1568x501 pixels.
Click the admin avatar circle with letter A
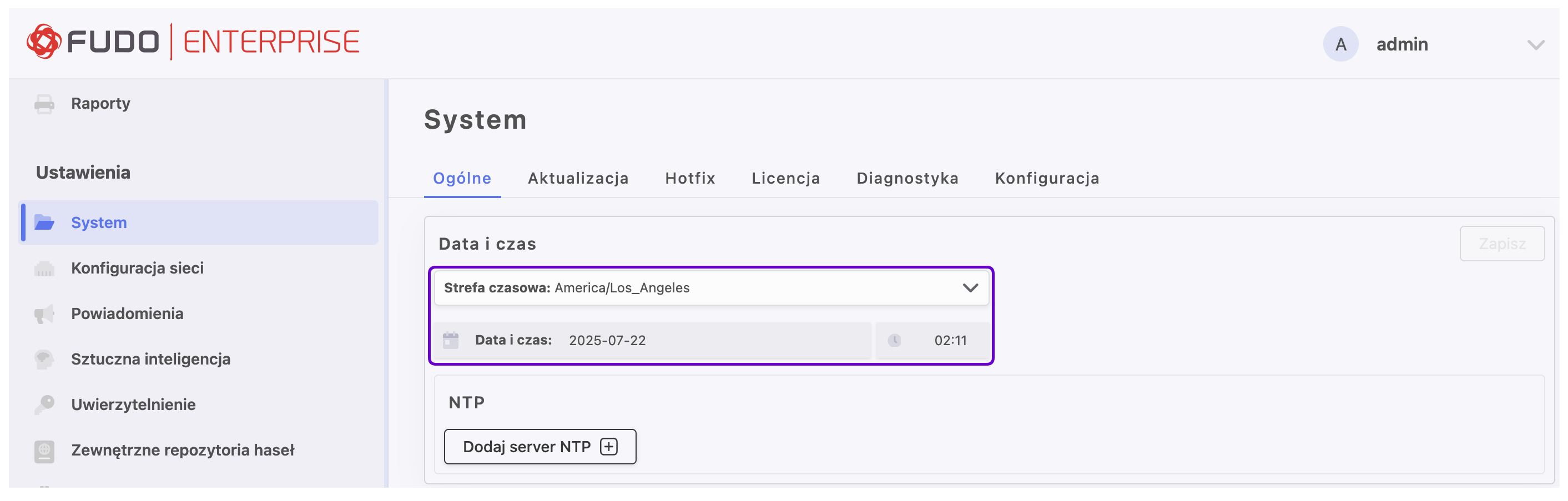[1340, 44]
